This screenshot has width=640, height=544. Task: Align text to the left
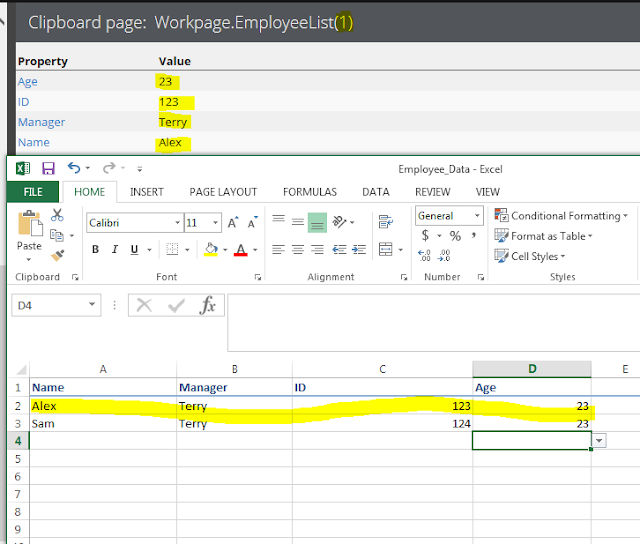pyautogui.click(x=278, y=249)
